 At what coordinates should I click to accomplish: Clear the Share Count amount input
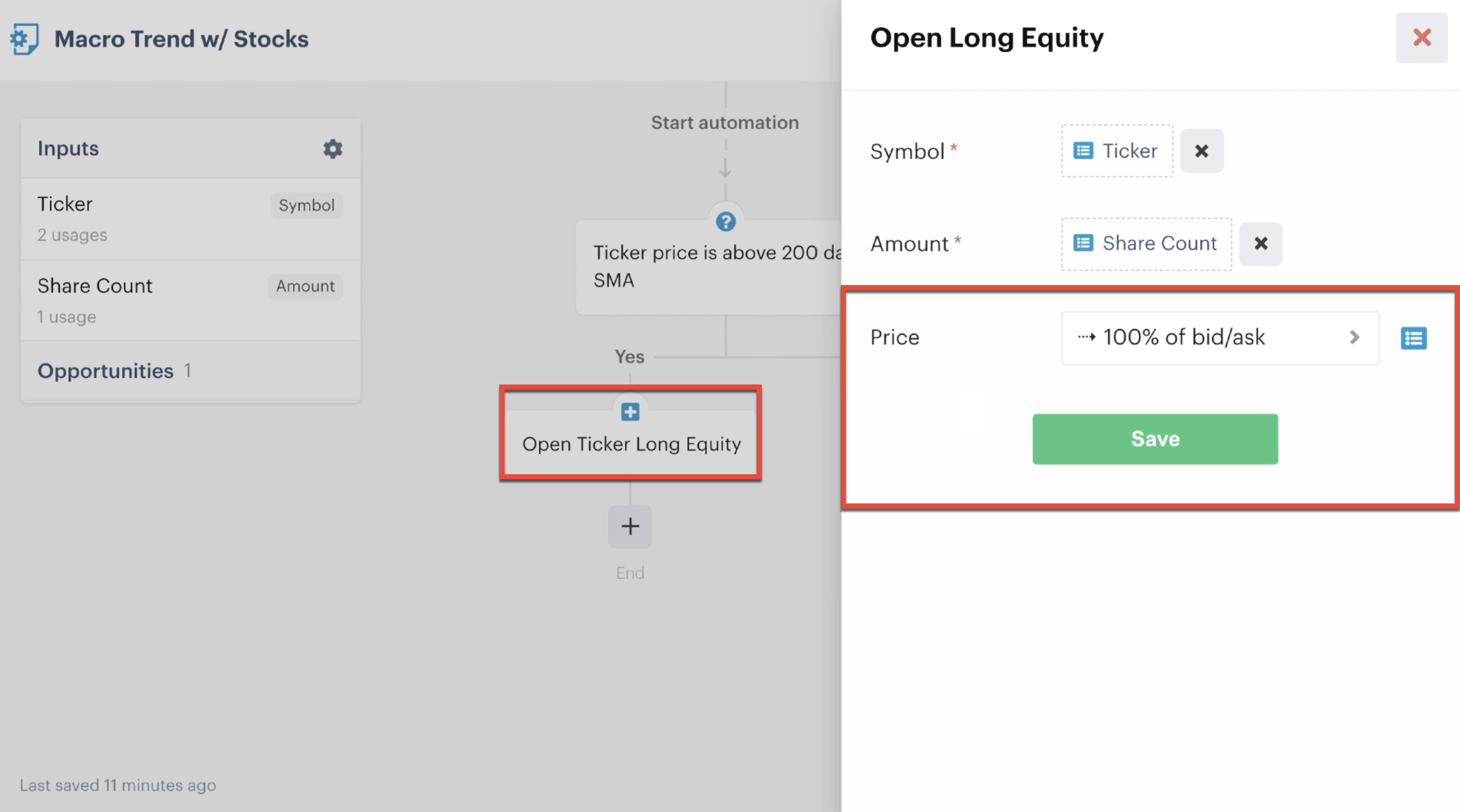tap(1261, 243)
